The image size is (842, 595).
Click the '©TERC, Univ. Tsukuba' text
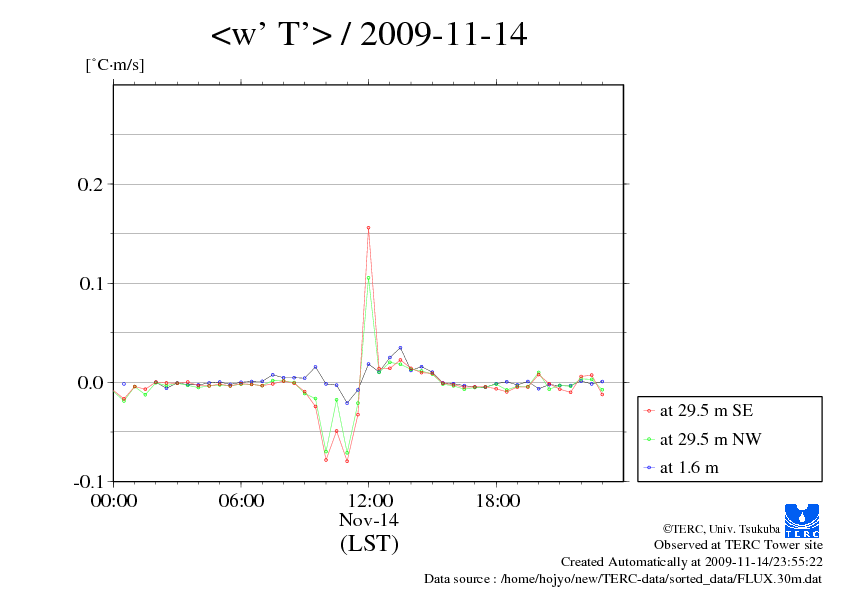[x=721, y=529]
